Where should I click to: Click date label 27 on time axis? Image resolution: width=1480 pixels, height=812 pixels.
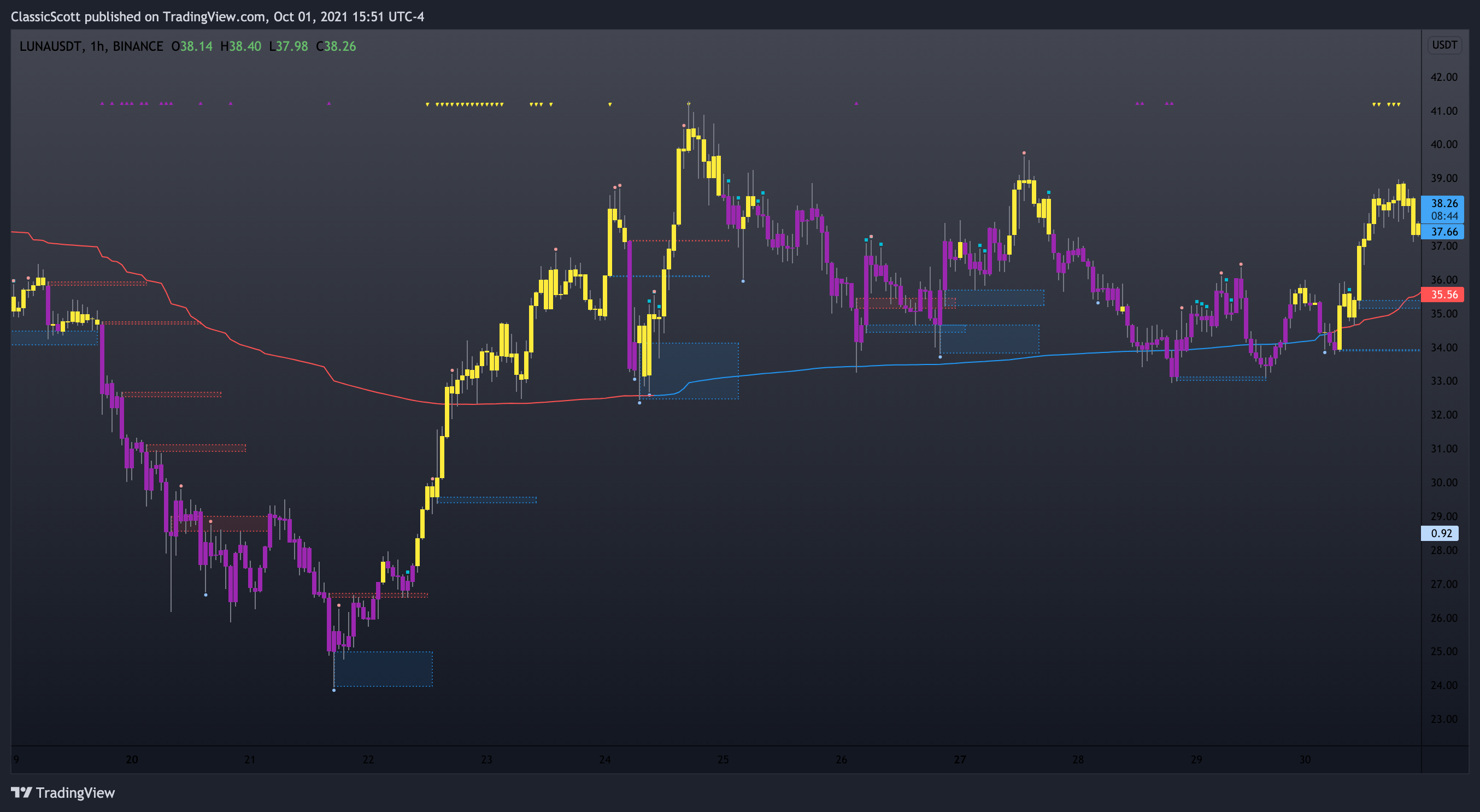pyautogui.click(x=960, y=759)
